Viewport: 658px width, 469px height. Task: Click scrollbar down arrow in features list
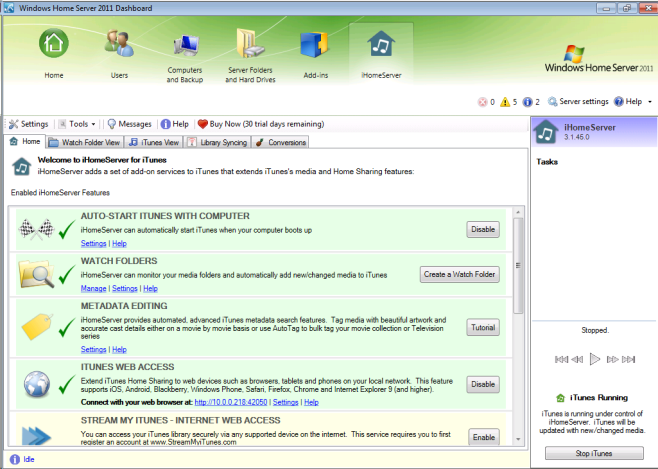518,439
